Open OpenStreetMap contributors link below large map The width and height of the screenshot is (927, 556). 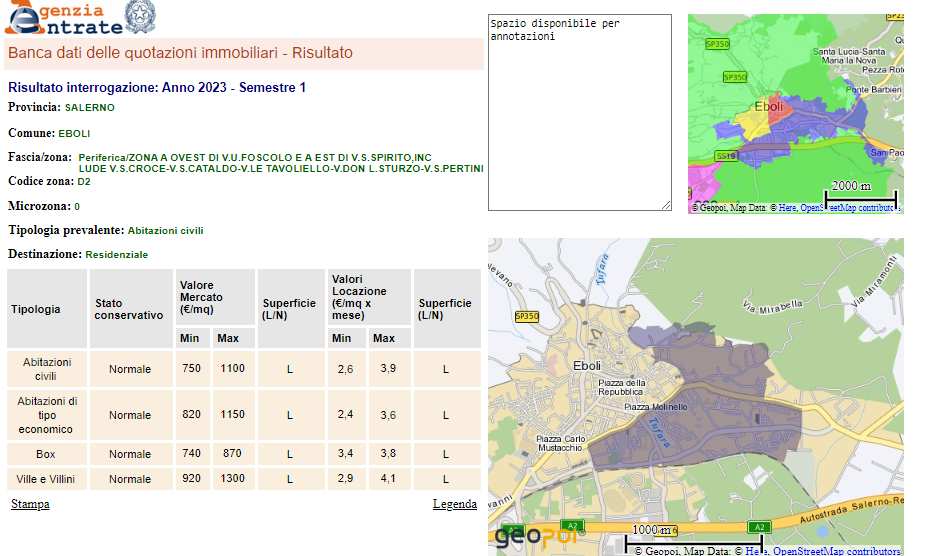point(837,550)
